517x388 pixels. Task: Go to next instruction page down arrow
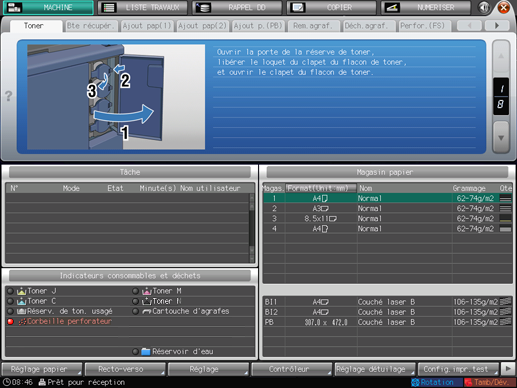[x=501, y=137]
